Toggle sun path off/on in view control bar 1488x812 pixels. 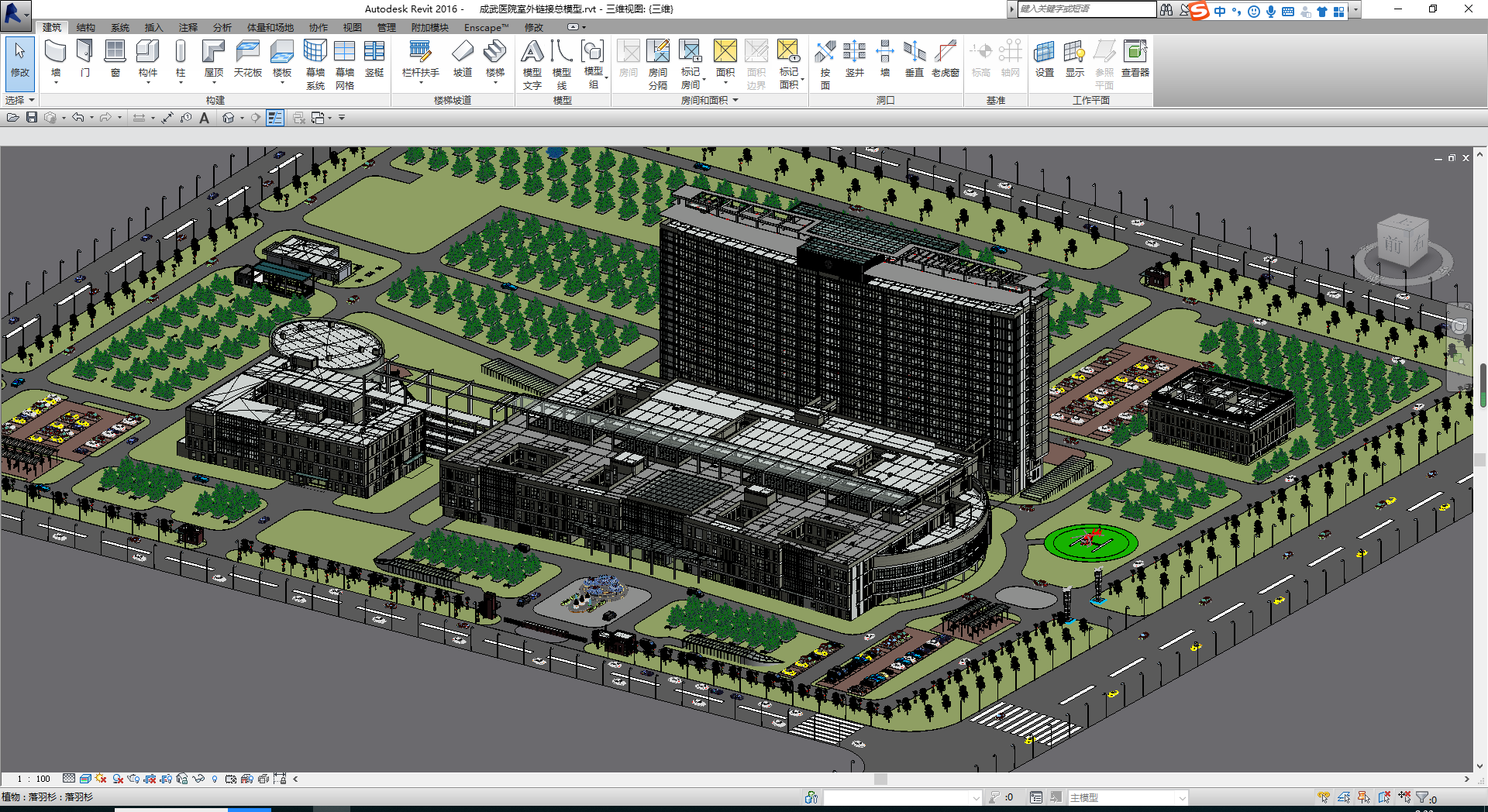pos(101,779)
